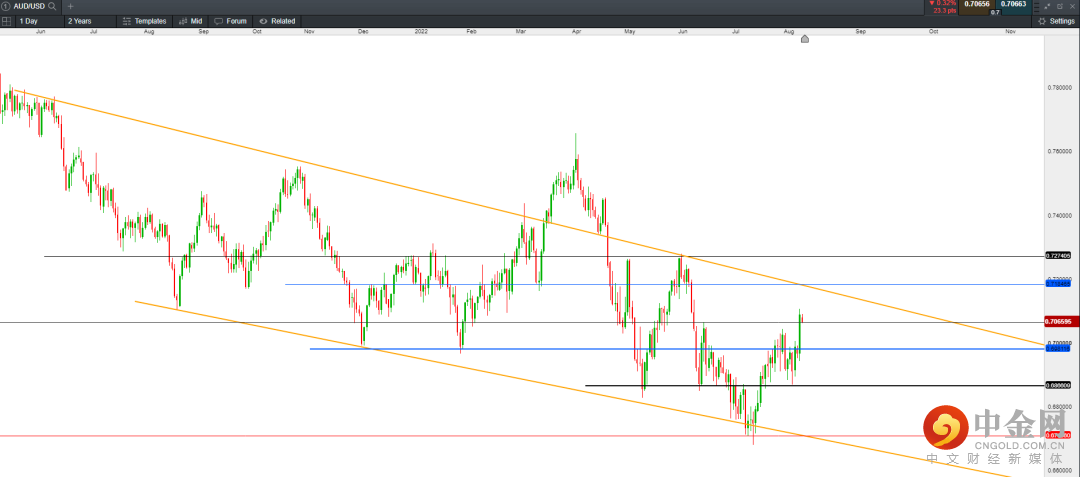The width and height of the screenshot is (1080, 477).
Task: Click the 23.3 pts change value
Action: click(944, 11)
